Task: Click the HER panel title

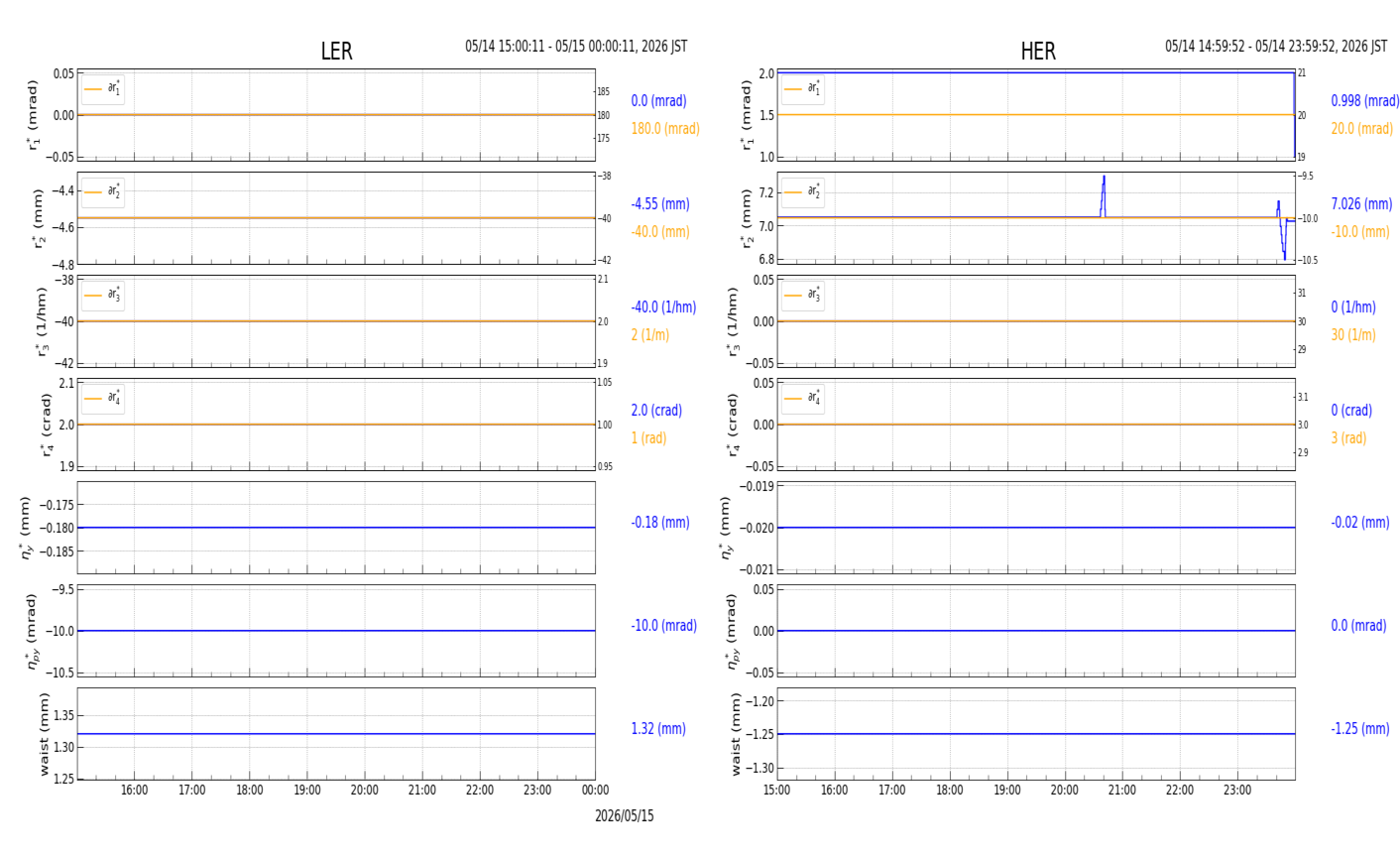Action: pos(1038,52)
